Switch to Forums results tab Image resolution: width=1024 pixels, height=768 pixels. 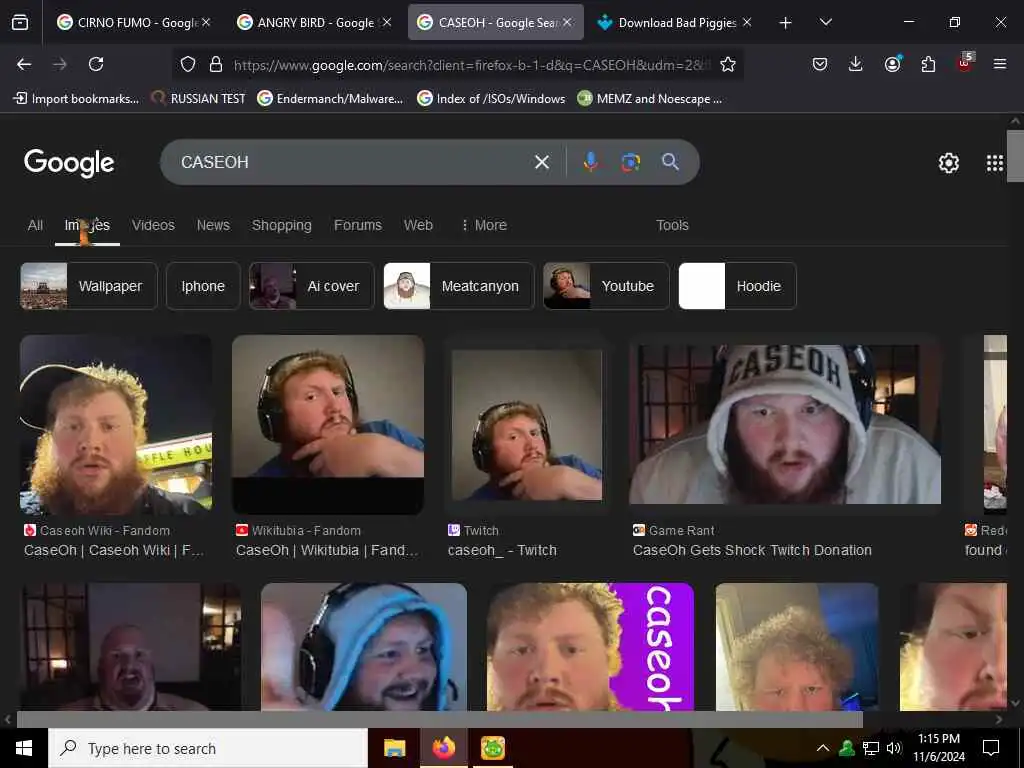pos(357,225)
